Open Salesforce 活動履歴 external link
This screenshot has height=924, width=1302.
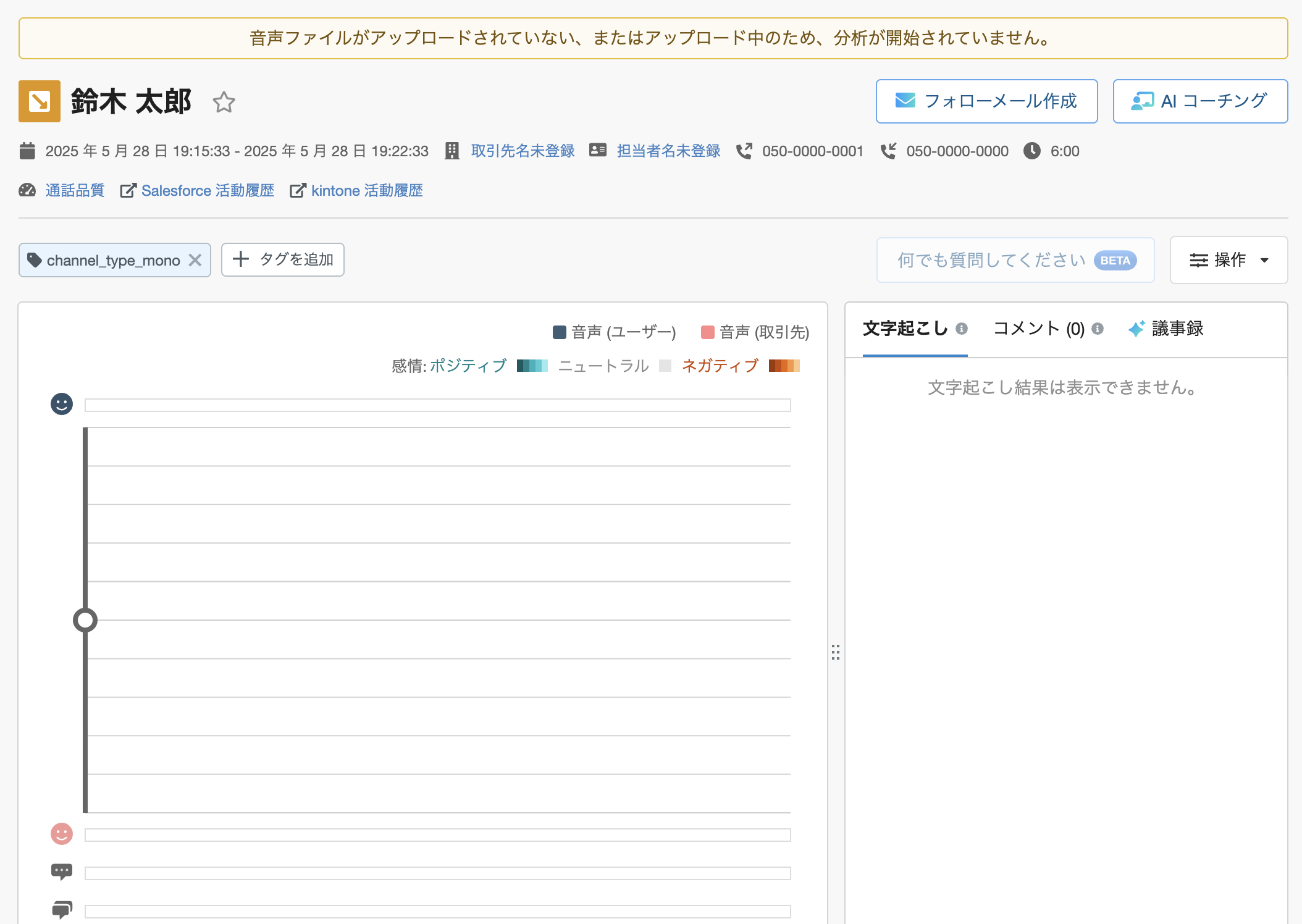pos(207,190)
